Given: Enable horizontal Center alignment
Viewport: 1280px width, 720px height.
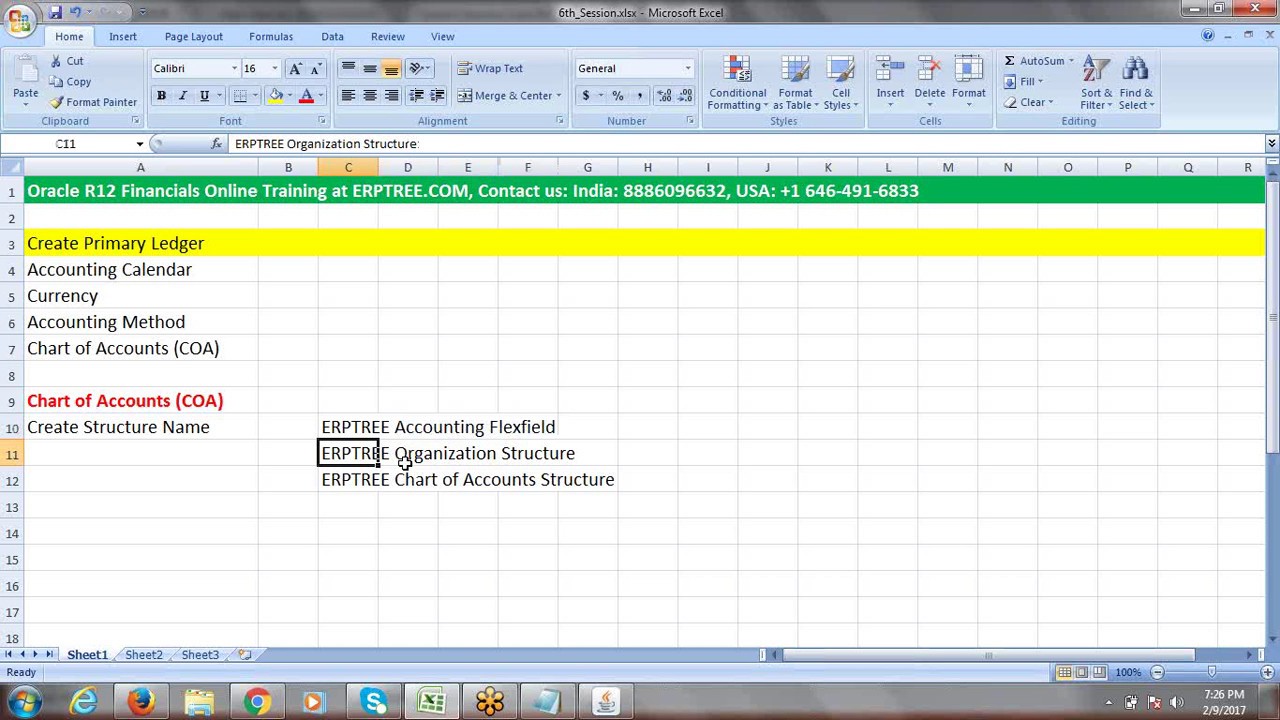Looking at the screenshot, I should click(370, 96).
